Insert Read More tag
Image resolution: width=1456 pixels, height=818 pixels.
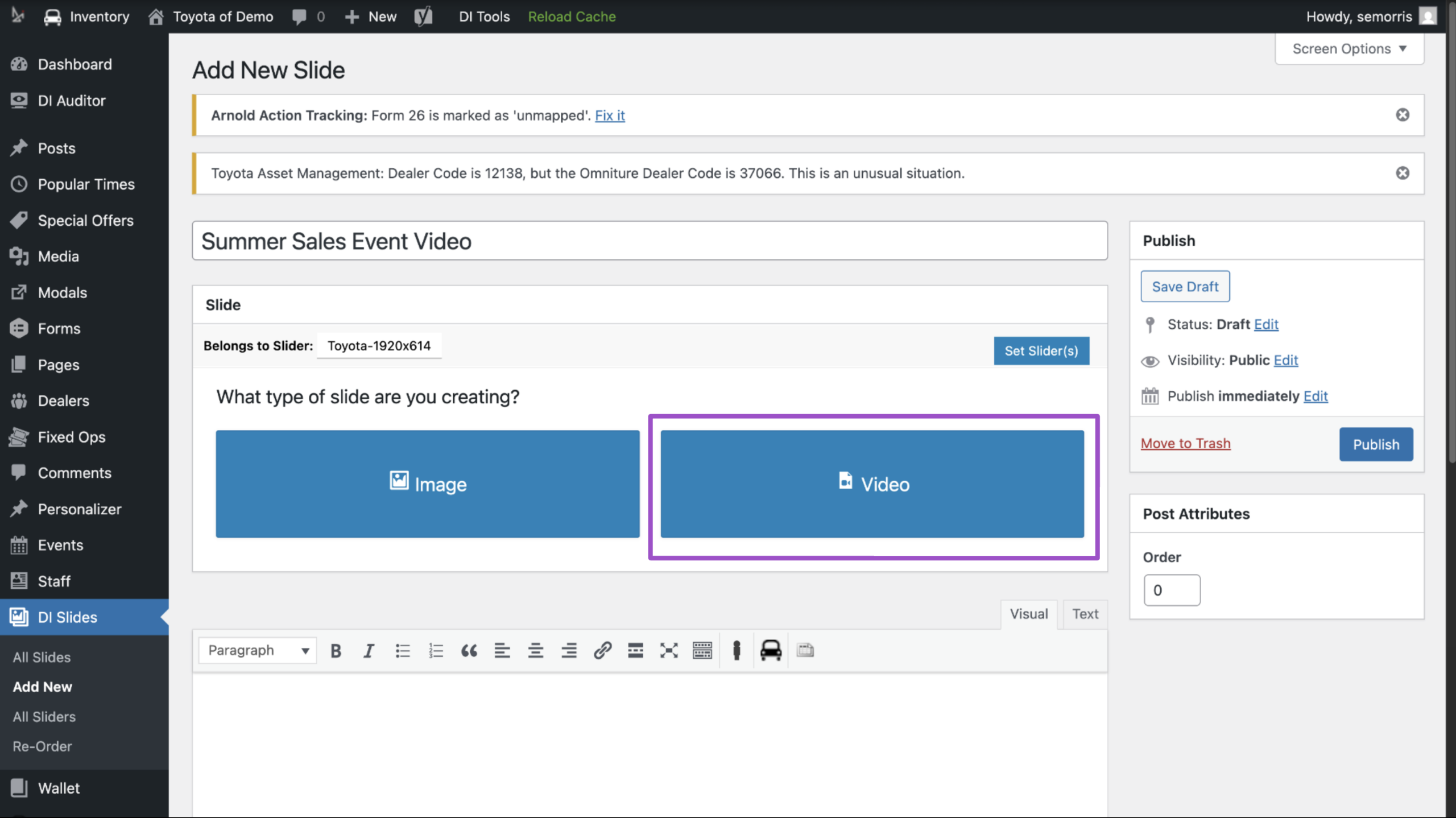636,650
